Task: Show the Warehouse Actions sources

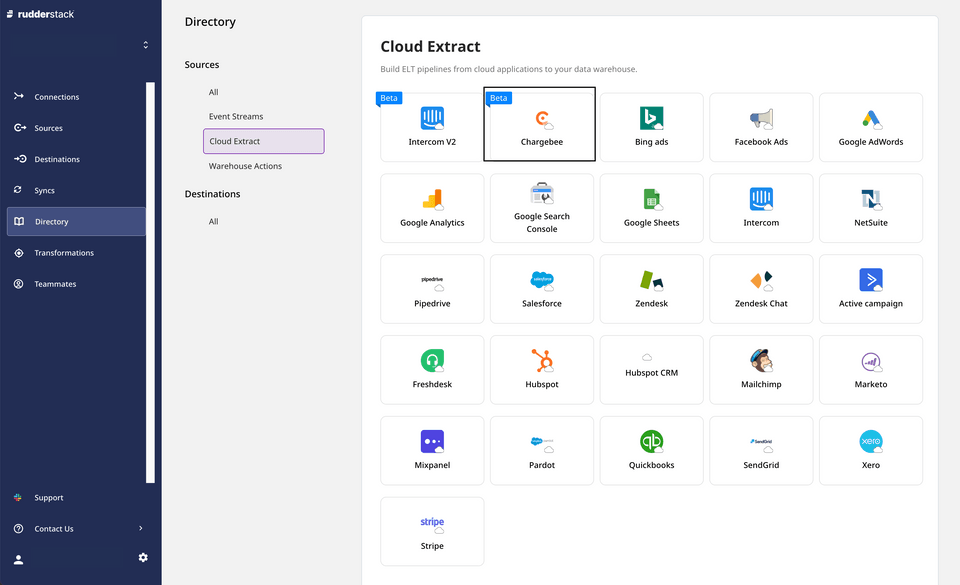Action: click(245, 166)
